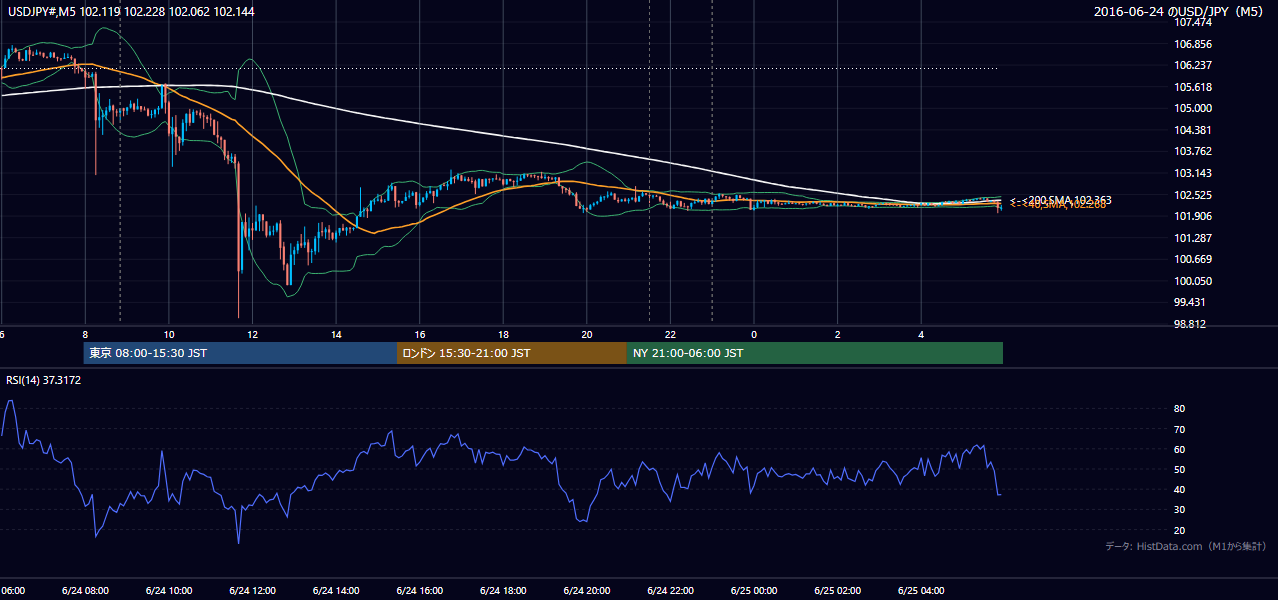The height and width of the screenshot is (600, 1278).
Task: Click the RSI 70 level label
Action: click(x=1179, y=429)
